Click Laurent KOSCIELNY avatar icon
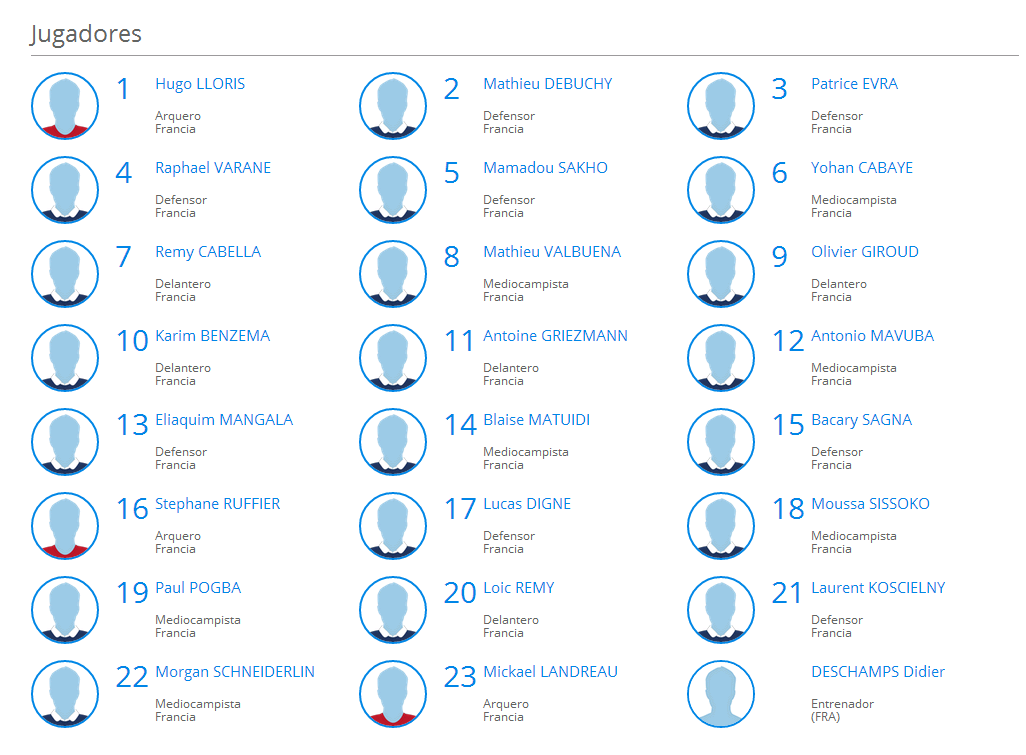The width and height of the screenshot is (1026, 755). (x=721, y=610)
